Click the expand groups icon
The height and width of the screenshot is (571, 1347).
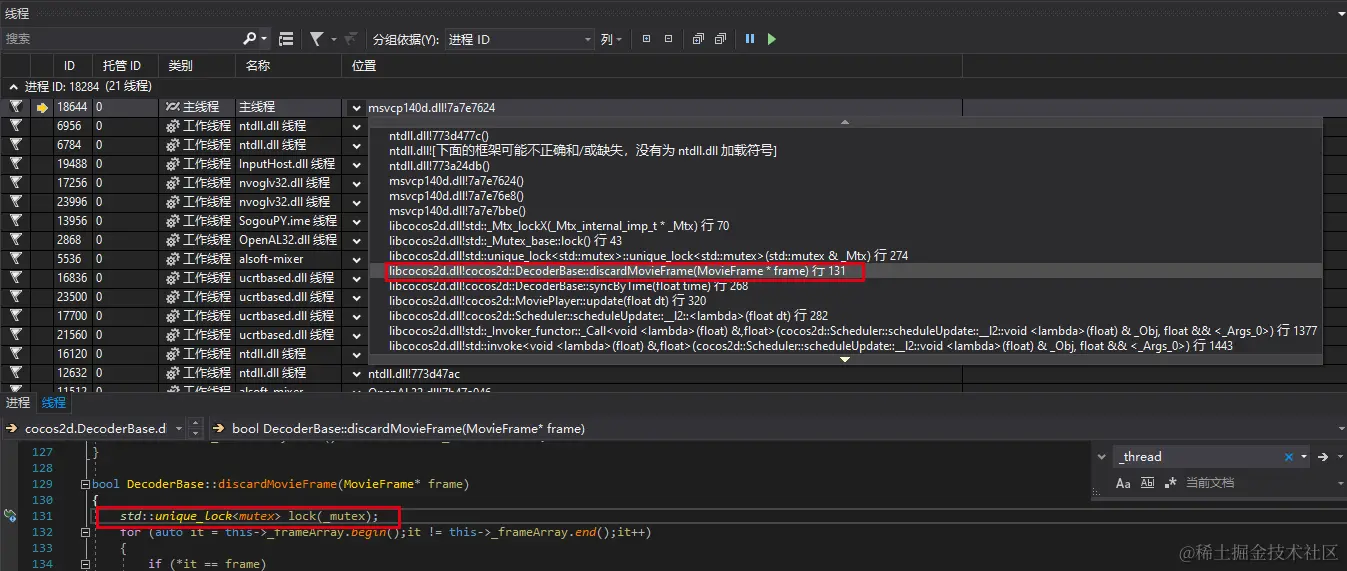point(646,39)
